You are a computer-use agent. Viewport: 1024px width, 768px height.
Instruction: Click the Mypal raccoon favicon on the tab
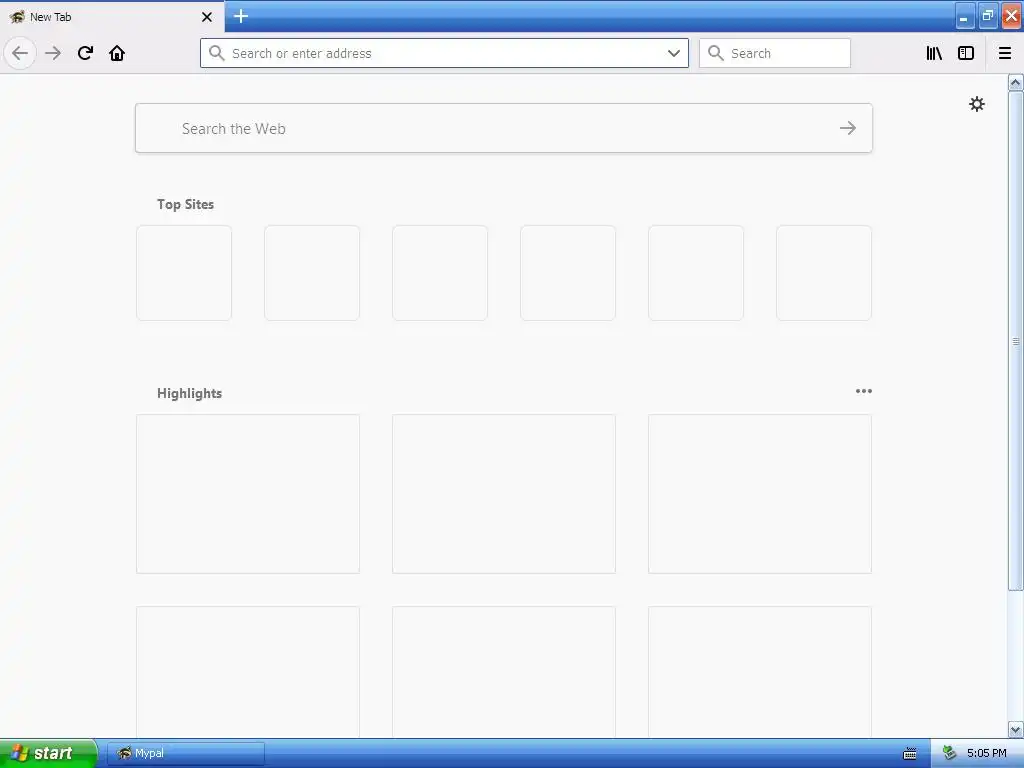17,17
